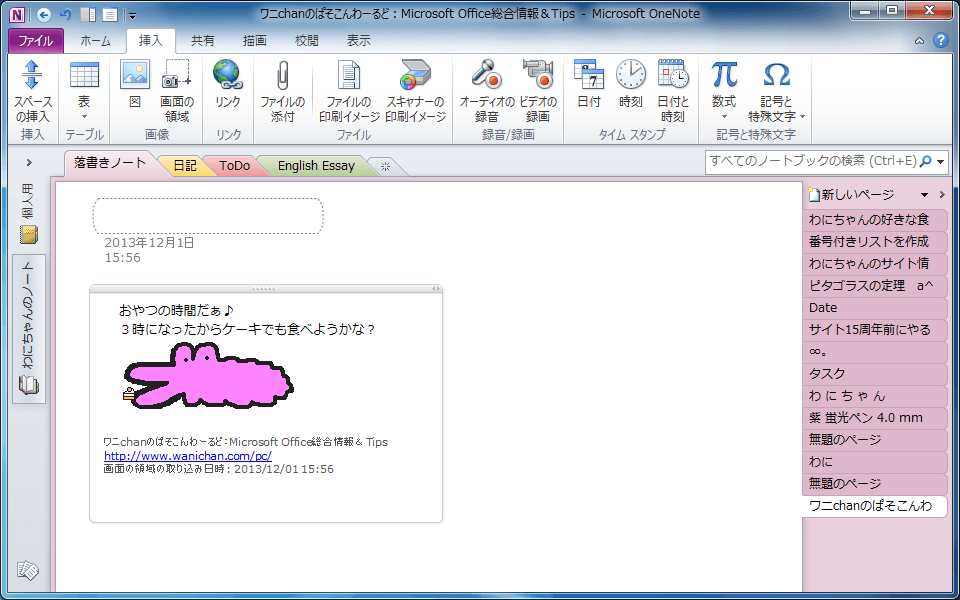Viewport: 960px width, 600px height.
Task: Click the search magnifier icon
Action: point(926,161)
